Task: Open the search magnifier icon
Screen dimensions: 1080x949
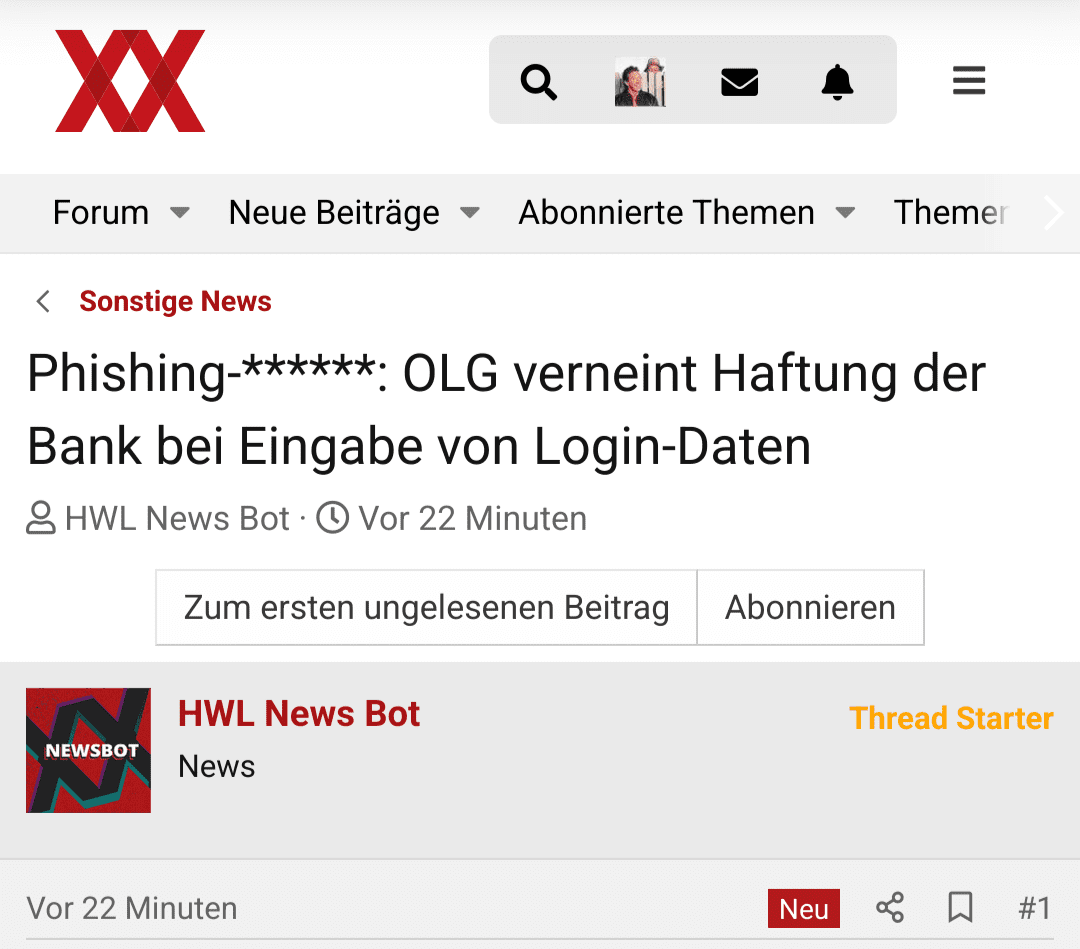Action: pyautogui.click(x=539, y=82)
